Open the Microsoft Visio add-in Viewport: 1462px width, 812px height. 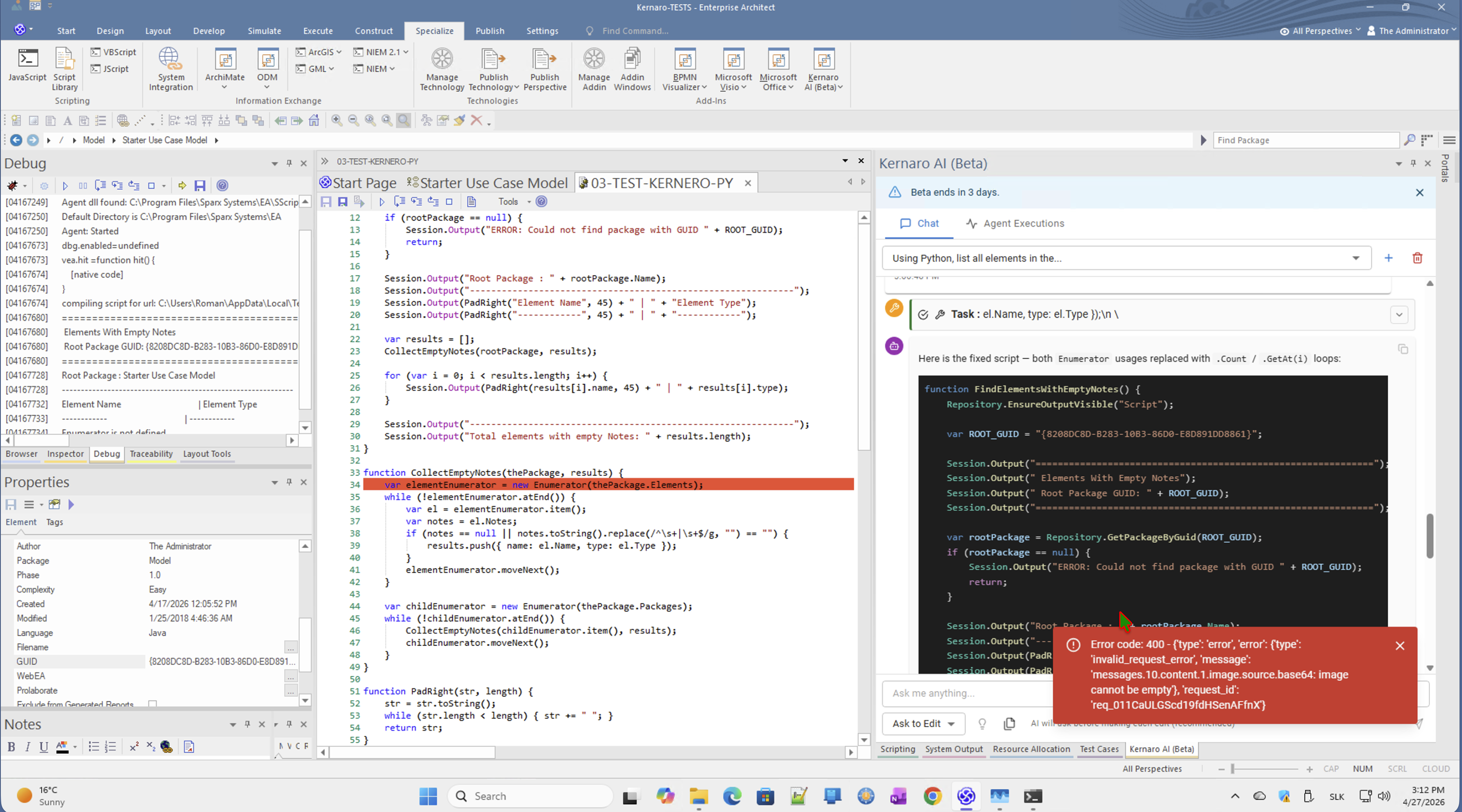[x=733, y=69]
